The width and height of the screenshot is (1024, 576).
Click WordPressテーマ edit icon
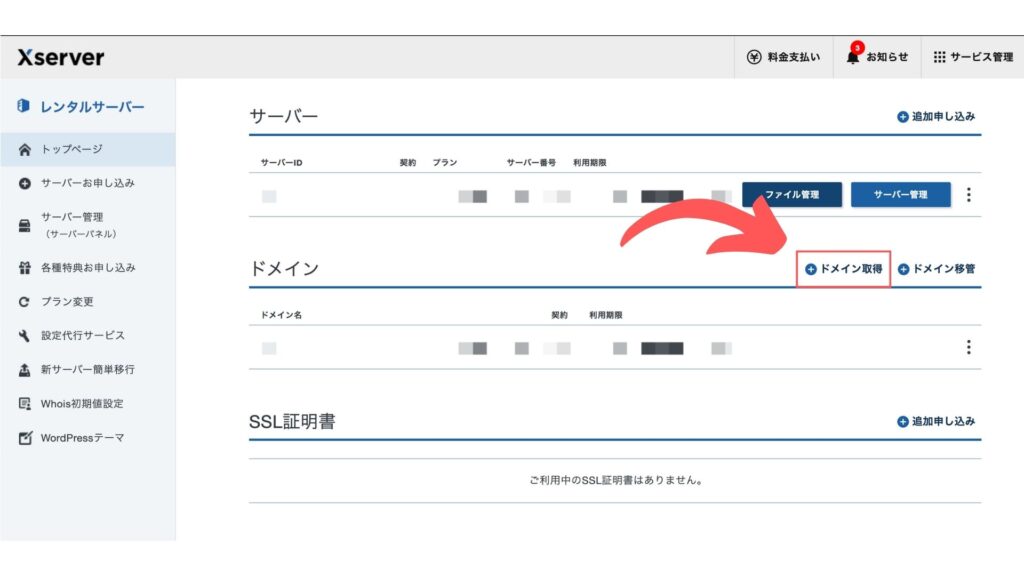point(25,438)
